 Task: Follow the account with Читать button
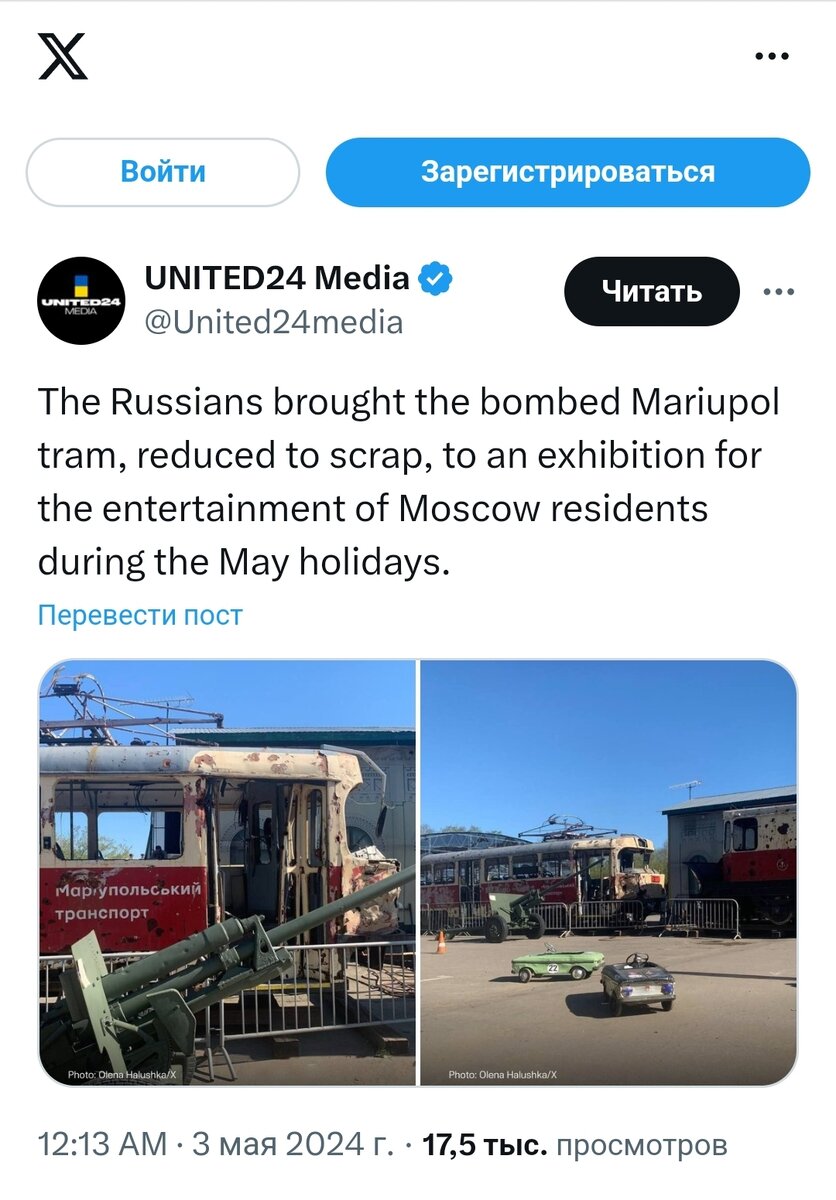(x=651, y=291)
